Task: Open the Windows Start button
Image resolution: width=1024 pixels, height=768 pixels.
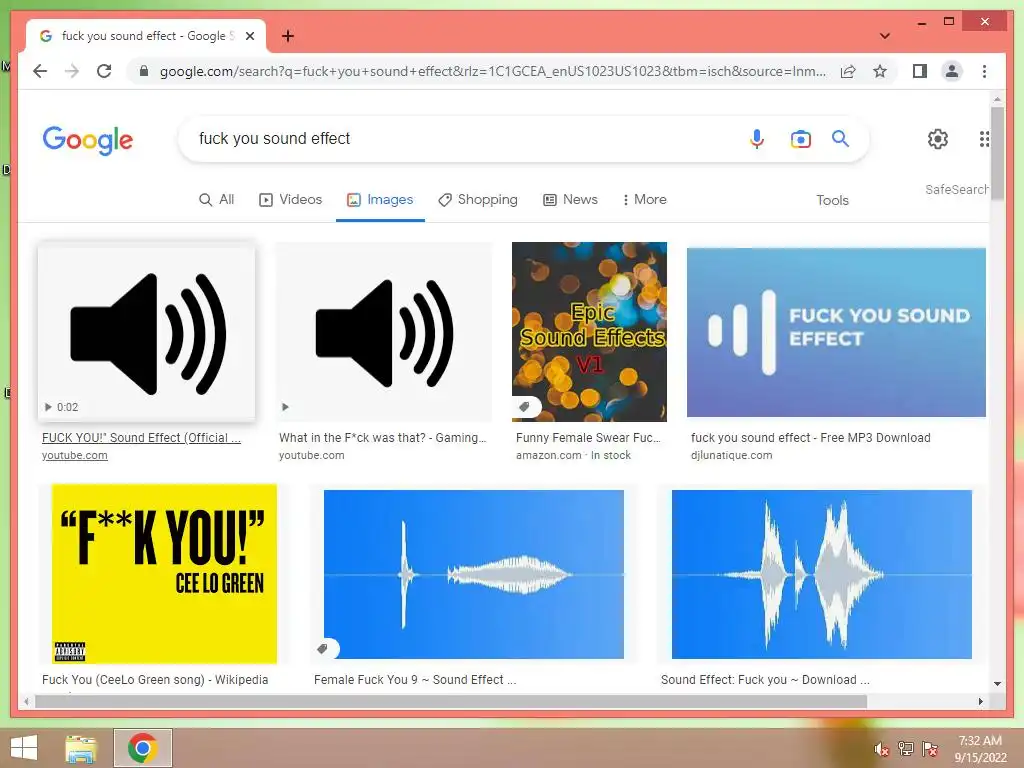Action: click(24, 748)
